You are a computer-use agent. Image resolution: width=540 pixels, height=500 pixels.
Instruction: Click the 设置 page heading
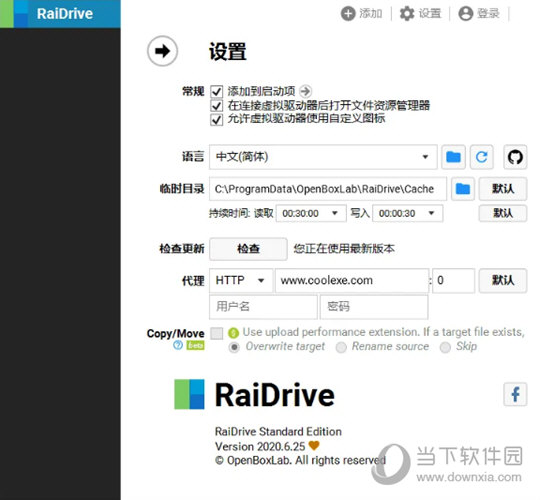[x=228, y=52]
